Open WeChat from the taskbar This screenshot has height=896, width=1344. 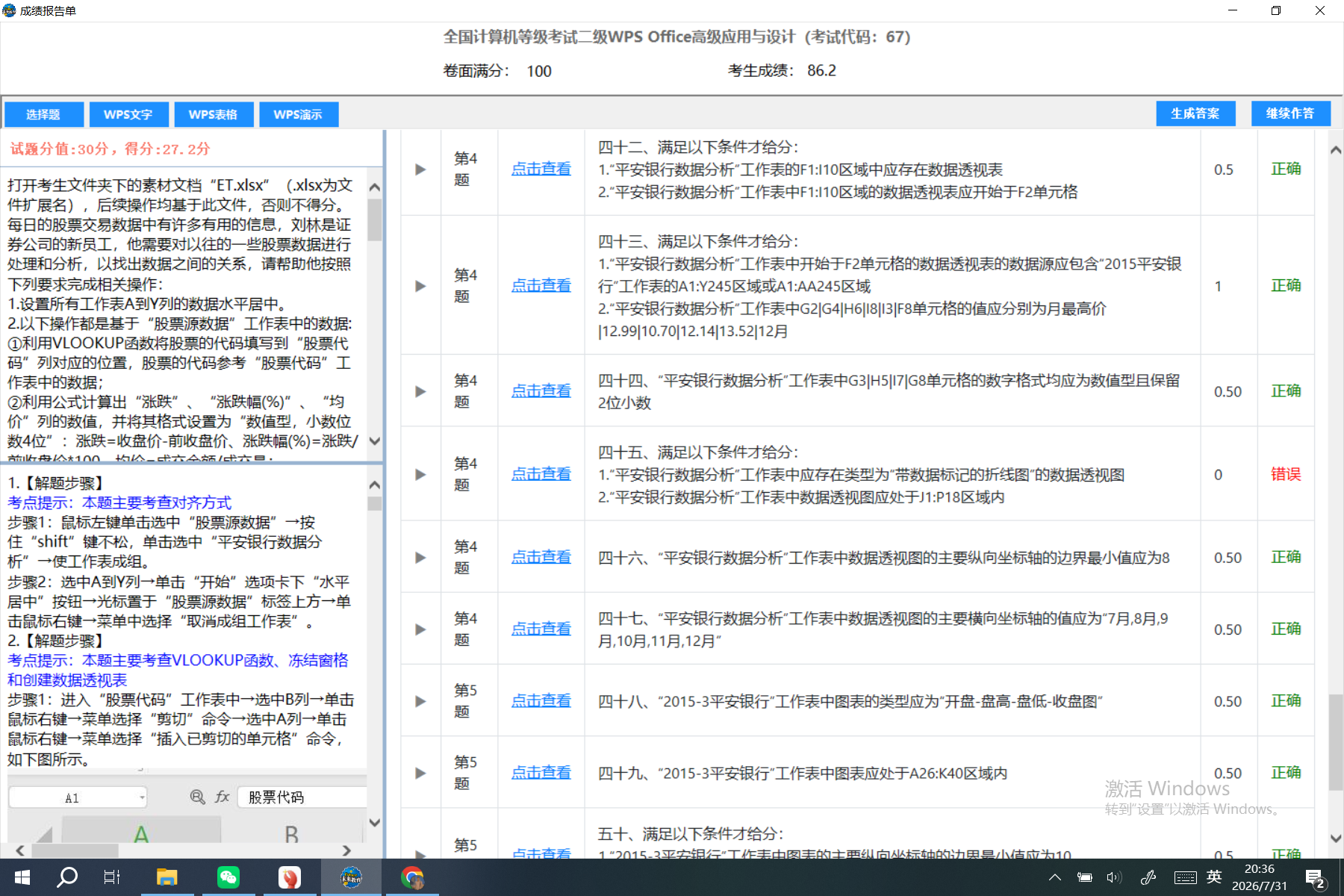pyautogui.click(x=228, y=877)
